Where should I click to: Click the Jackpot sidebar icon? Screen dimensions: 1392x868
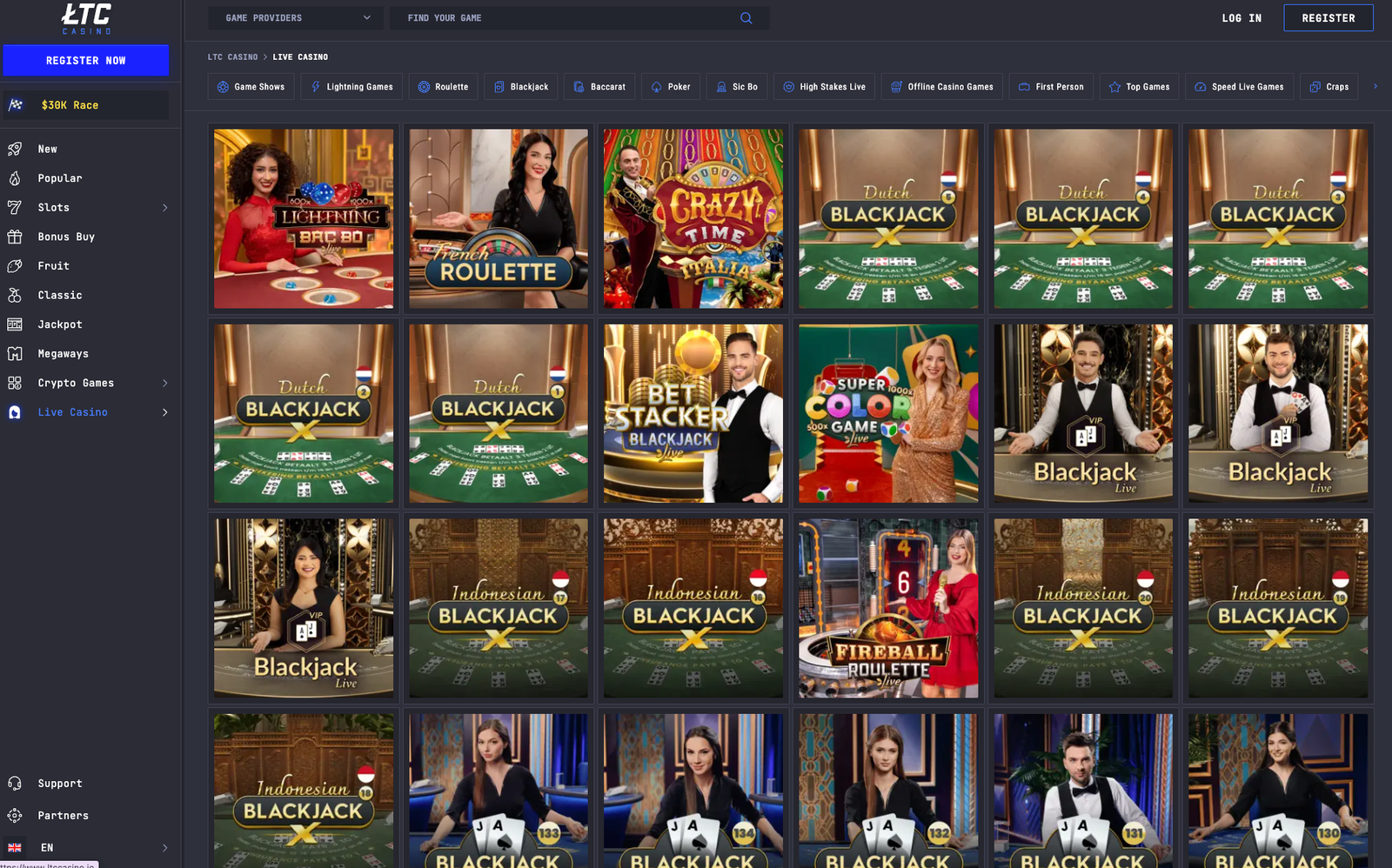pyautogui.click(x=15, y=324)
